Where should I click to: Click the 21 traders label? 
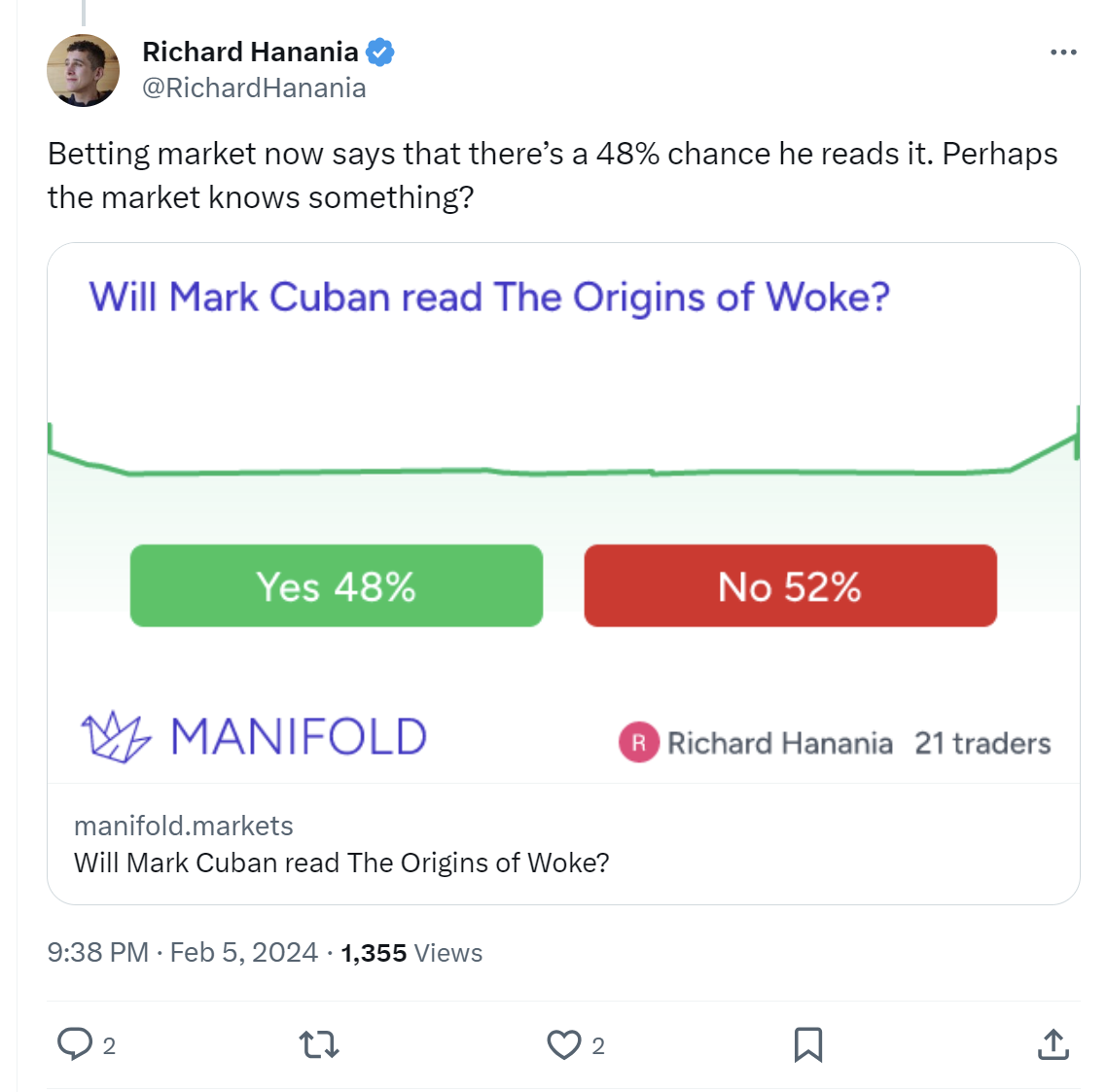[x=982, y=743]
